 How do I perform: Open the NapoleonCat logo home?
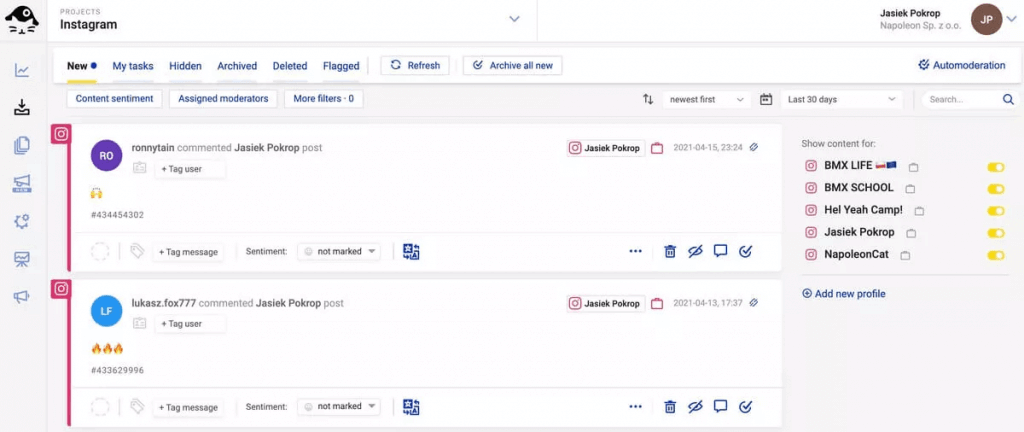pyautogui.click(x=22, y=20)
